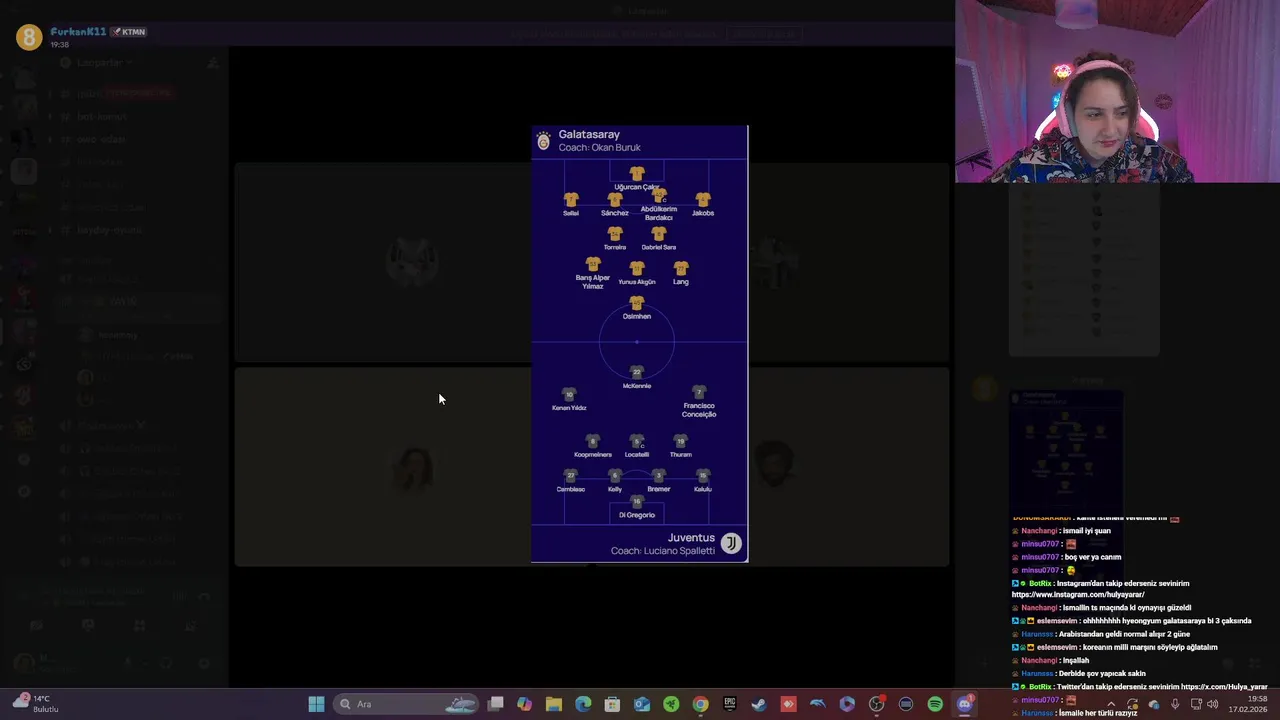The width and height of the screenshot is (1280, 720).
Task: Open Microsoft Store taskbar icon
Action: [x=612, y=704]
